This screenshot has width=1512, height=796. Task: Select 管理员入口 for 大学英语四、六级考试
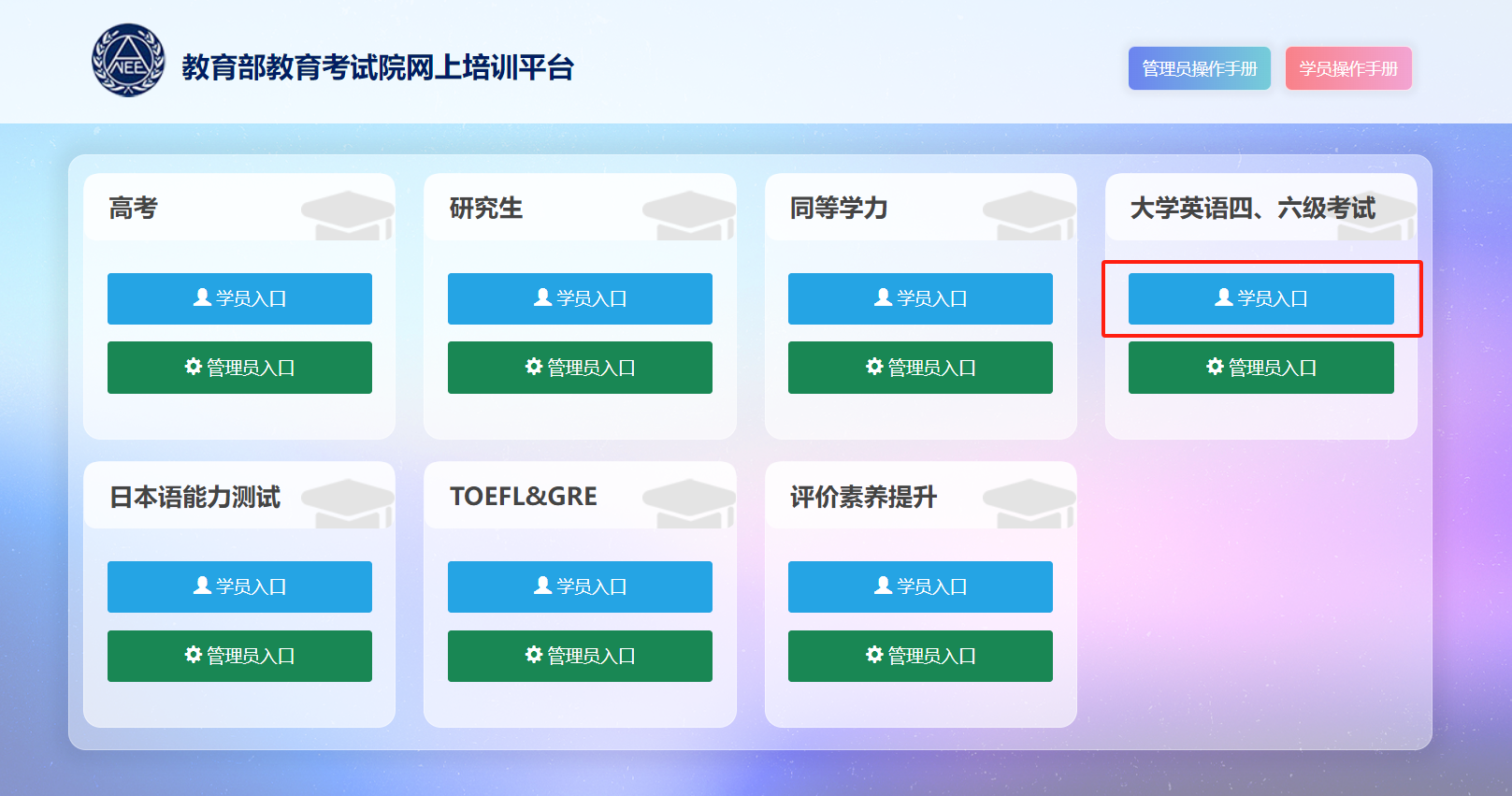tap(1260, 368)
